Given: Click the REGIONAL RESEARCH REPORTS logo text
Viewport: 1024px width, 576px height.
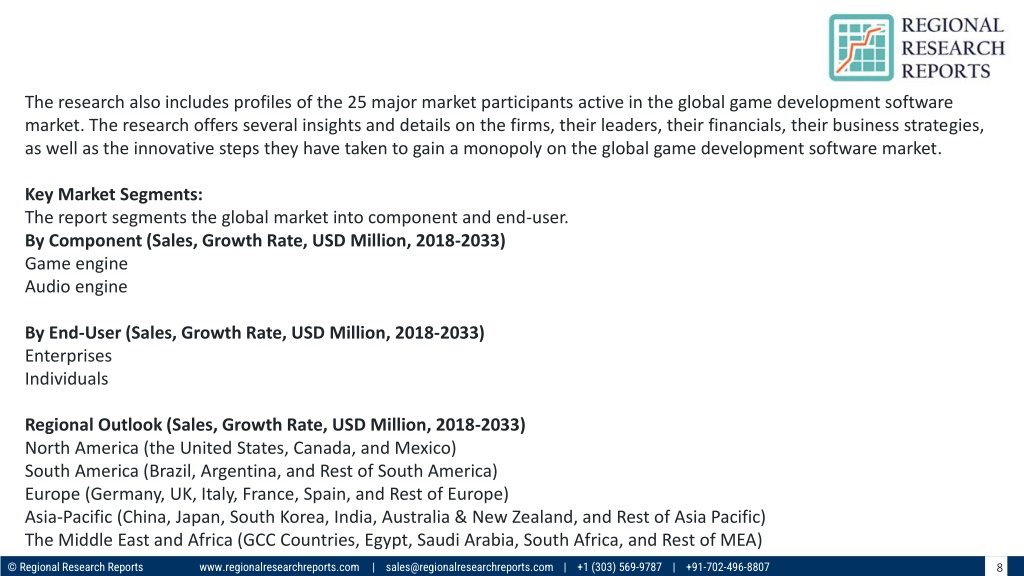Looking at the screenshot, I should (x=953, y=48).
